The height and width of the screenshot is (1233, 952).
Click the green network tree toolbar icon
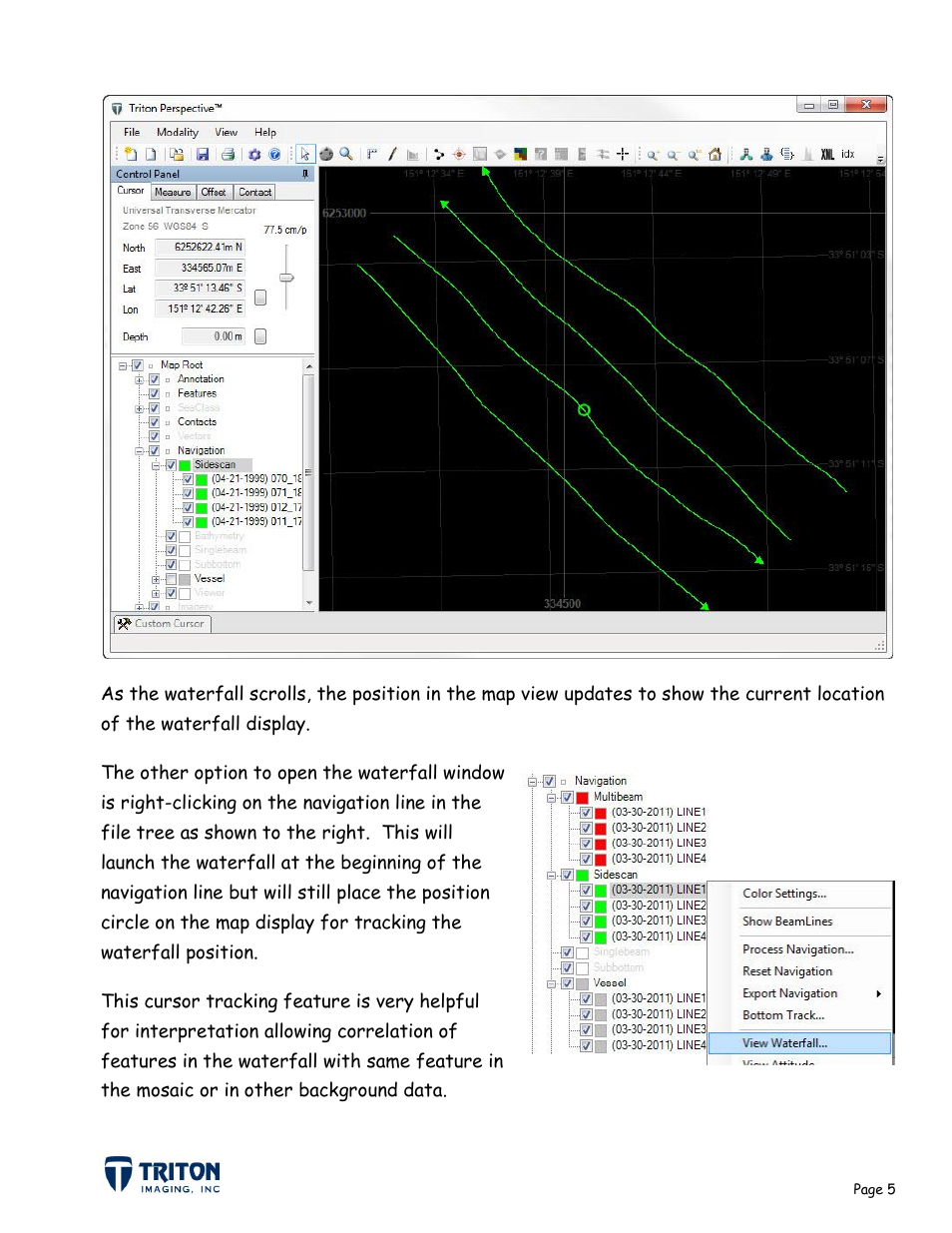click(745, 154)
